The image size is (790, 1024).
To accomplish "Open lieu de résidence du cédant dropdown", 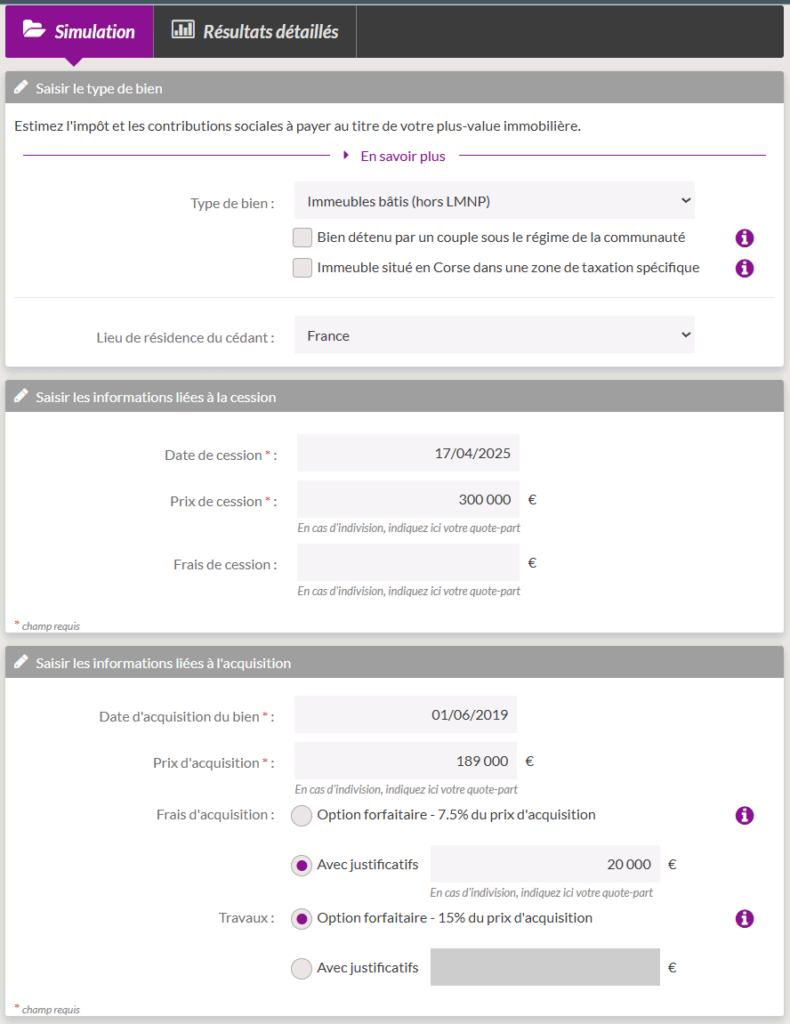I will click(x=494, y=336).
